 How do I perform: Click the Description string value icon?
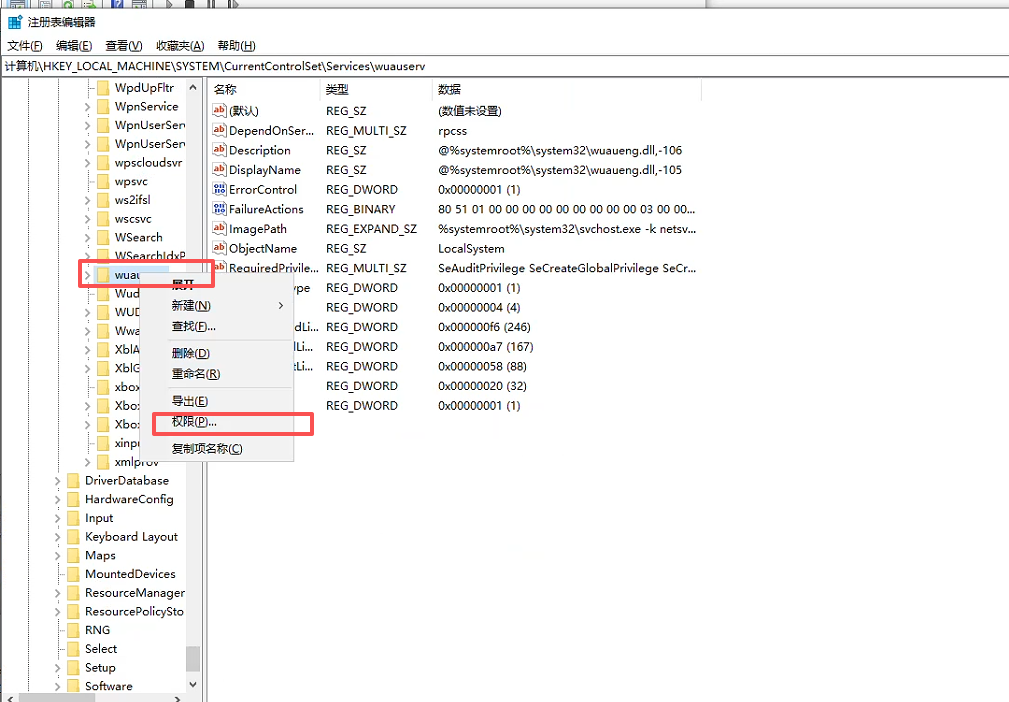pos(220,150)
